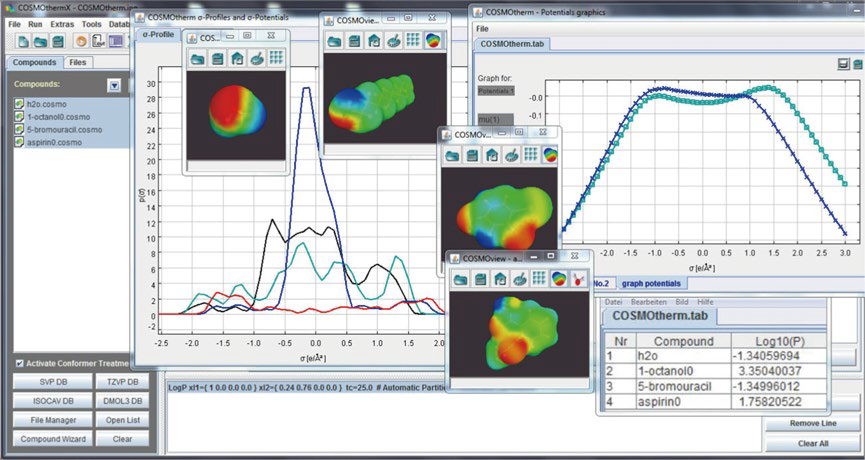Click the edit input file icon in main toolbar
This screenshot has height=460, width=865.
click(x=98, y=41)
